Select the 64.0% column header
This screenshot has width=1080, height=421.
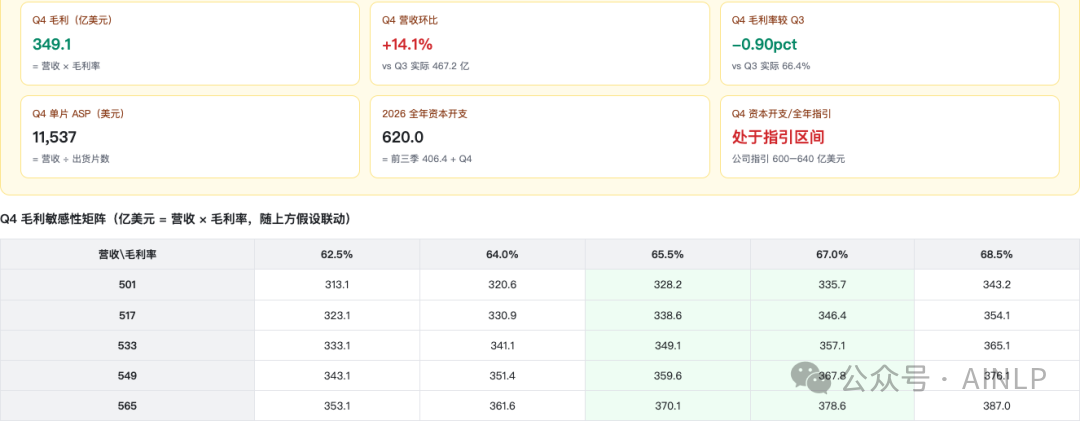pyautogui.click(x=502, y=254)
